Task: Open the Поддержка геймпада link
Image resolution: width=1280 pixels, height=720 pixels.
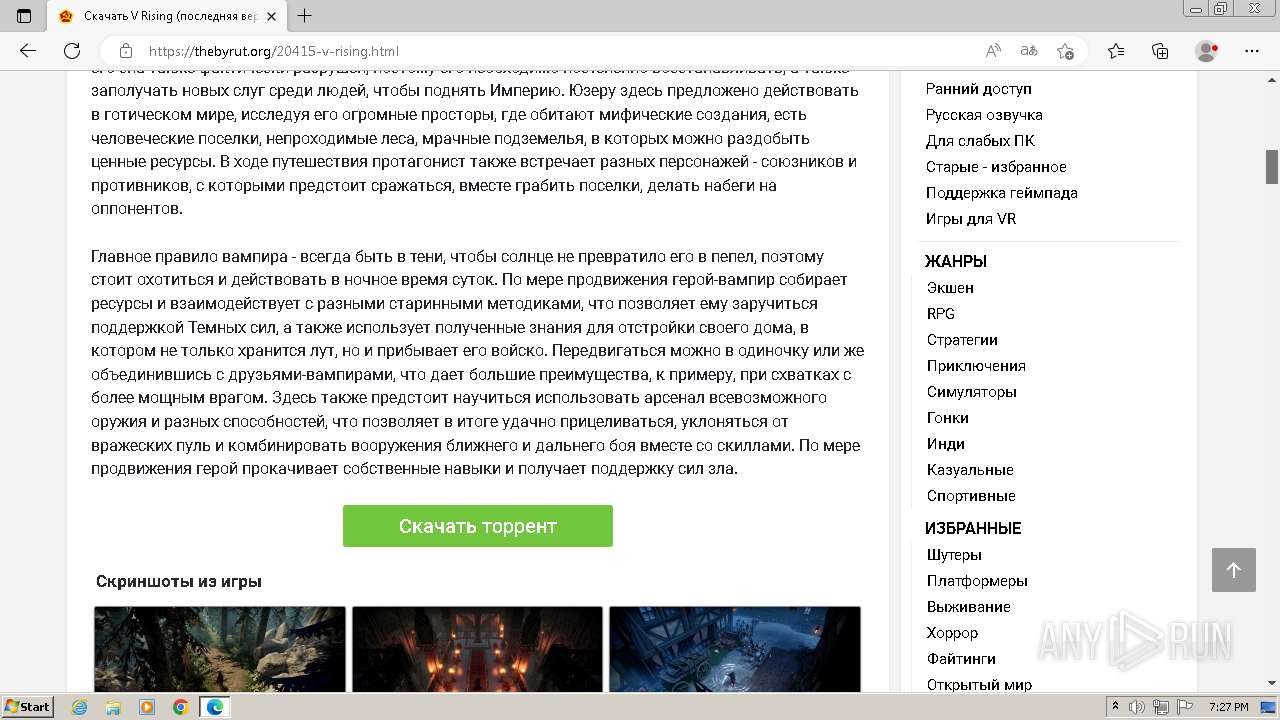Action: point(1002,193)
